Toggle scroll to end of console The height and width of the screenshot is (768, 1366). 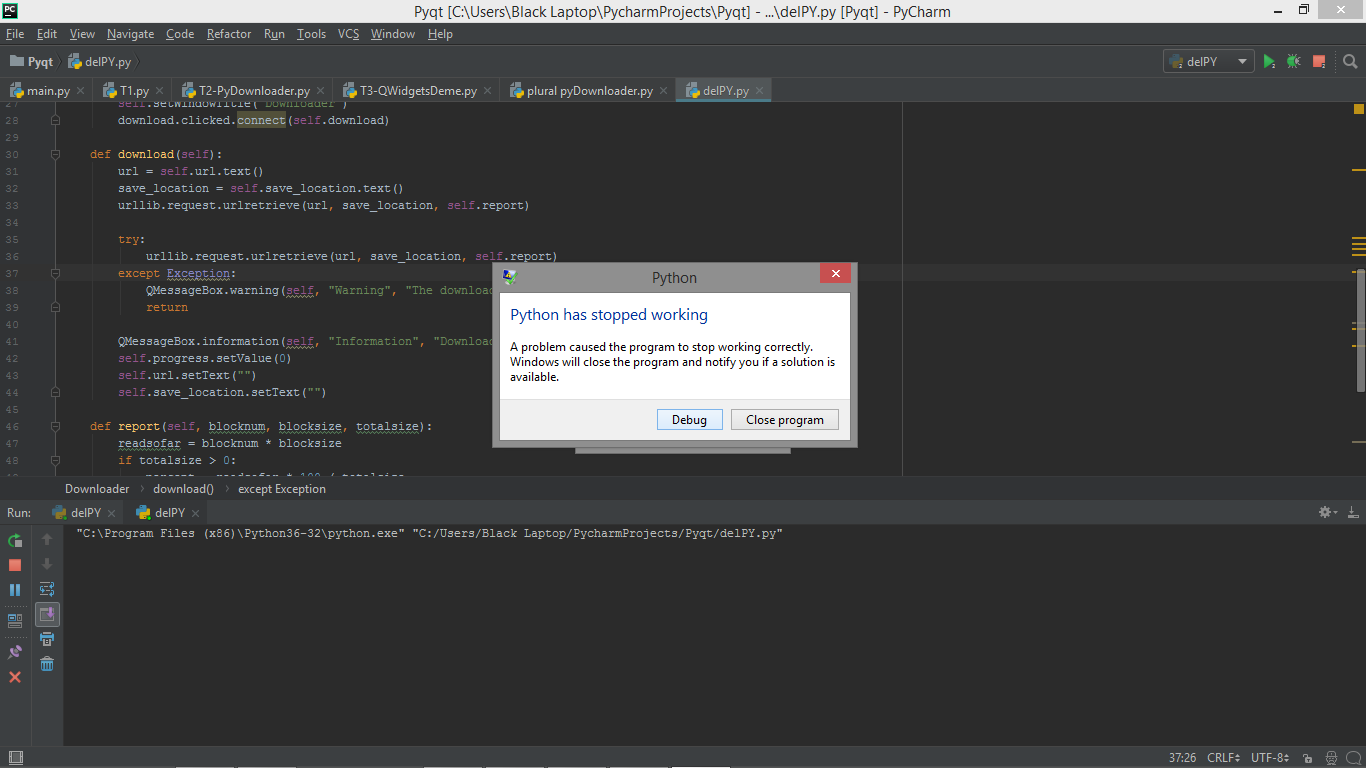coord(47,614)
